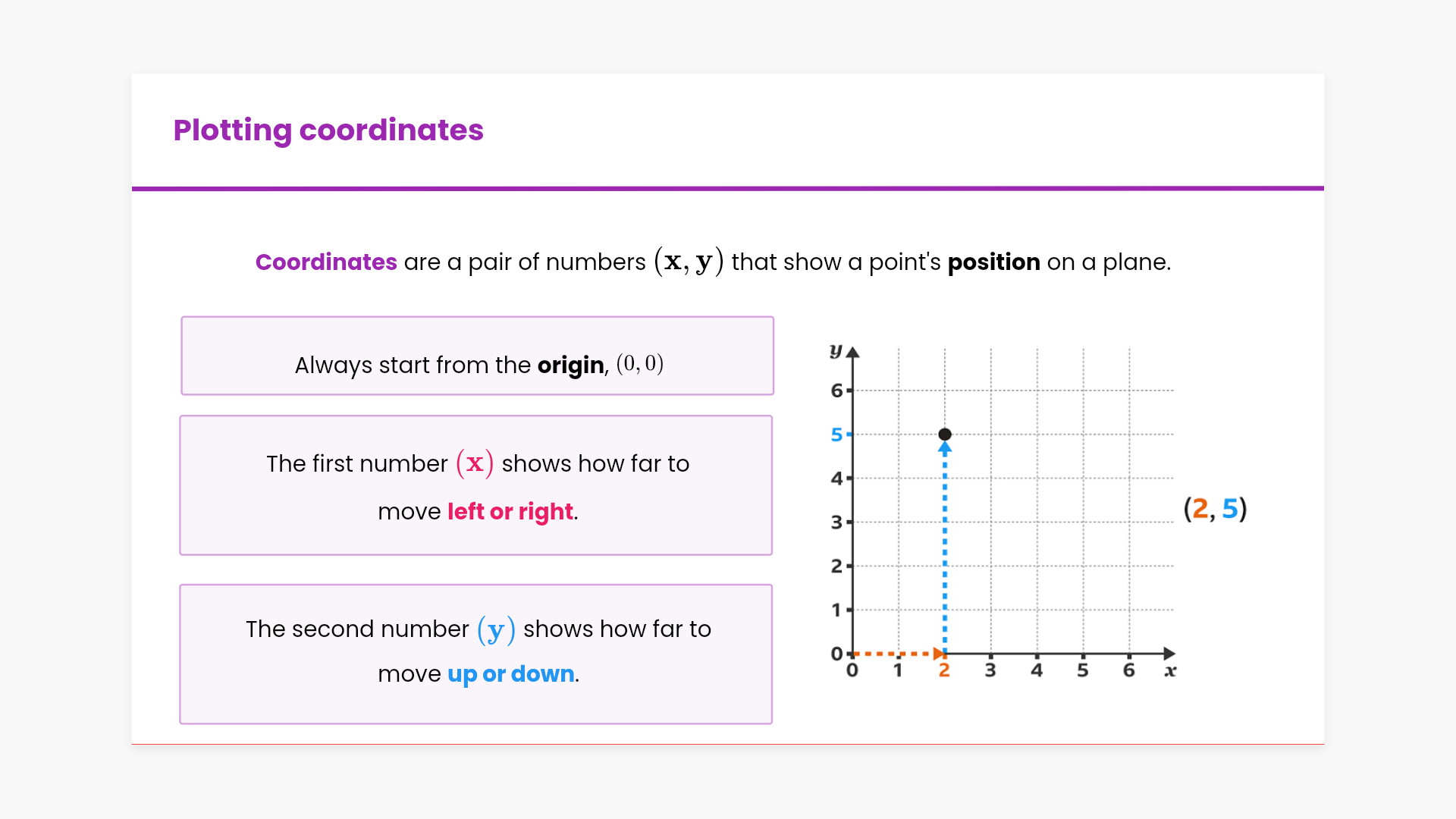Click the 'Always start from the origin' box
The width and height of the screenshot is (1456, 819).
point(477,356)
